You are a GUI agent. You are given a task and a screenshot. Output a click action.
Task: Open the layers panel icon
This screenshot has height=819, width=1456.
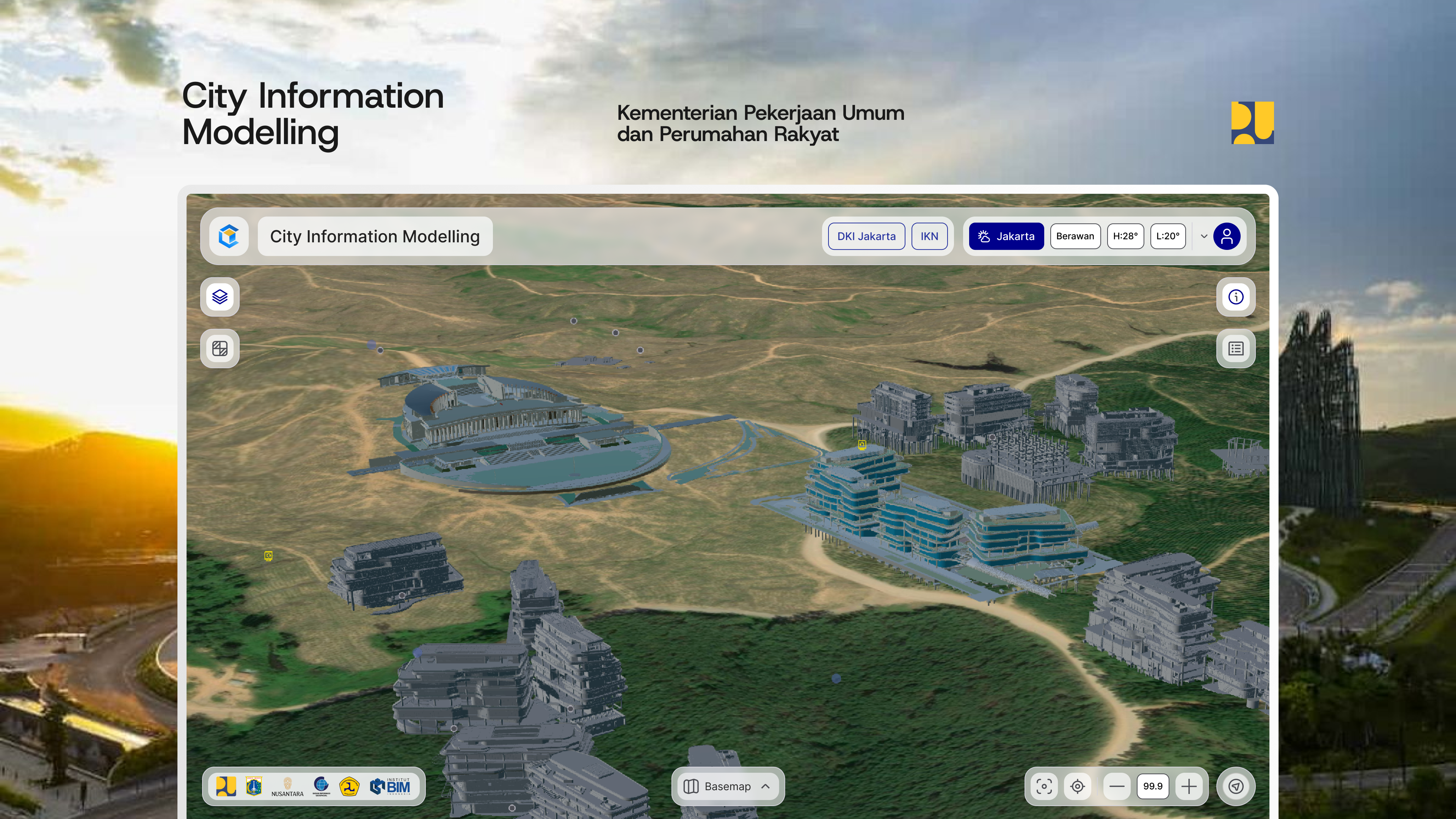(x=220, y=297)
